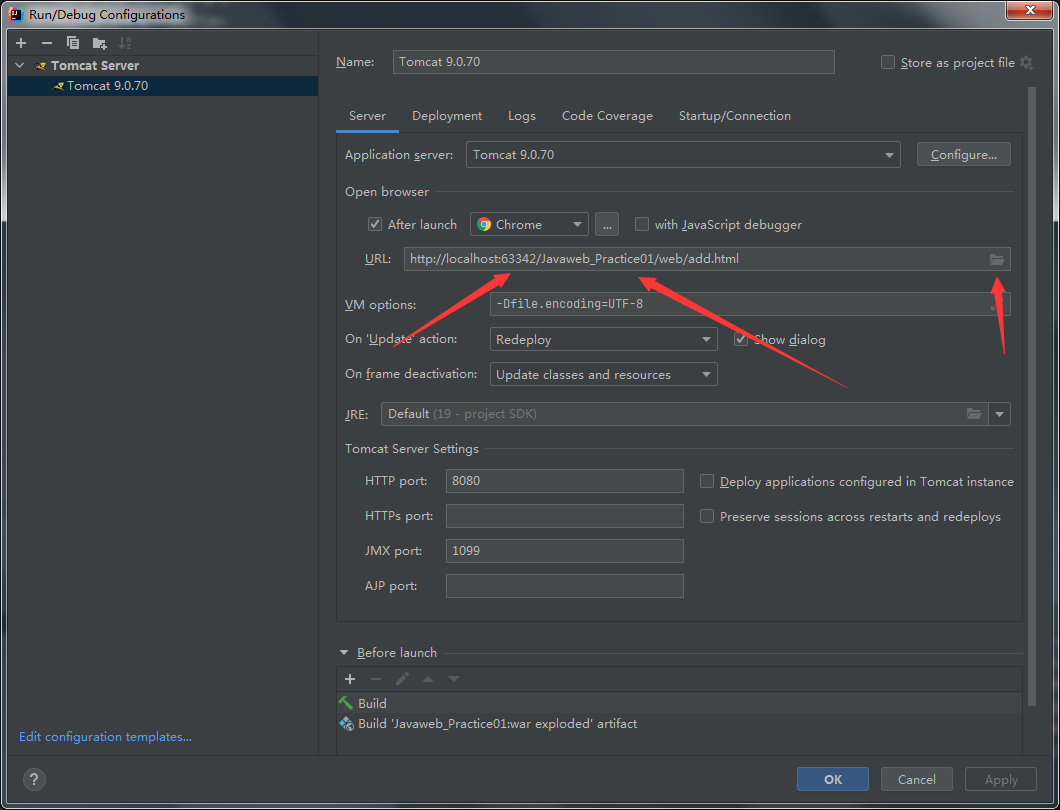This screenshot has width=1060, height=810.
Task: Open Chrome browser selection dropdown
Action: 529,224
